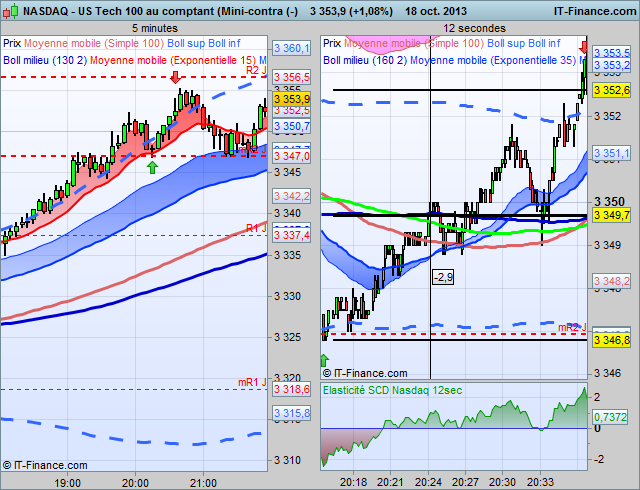
Task: Click the 3 318,6 mR1 J pivot price tag
Action: coord(291,389)
